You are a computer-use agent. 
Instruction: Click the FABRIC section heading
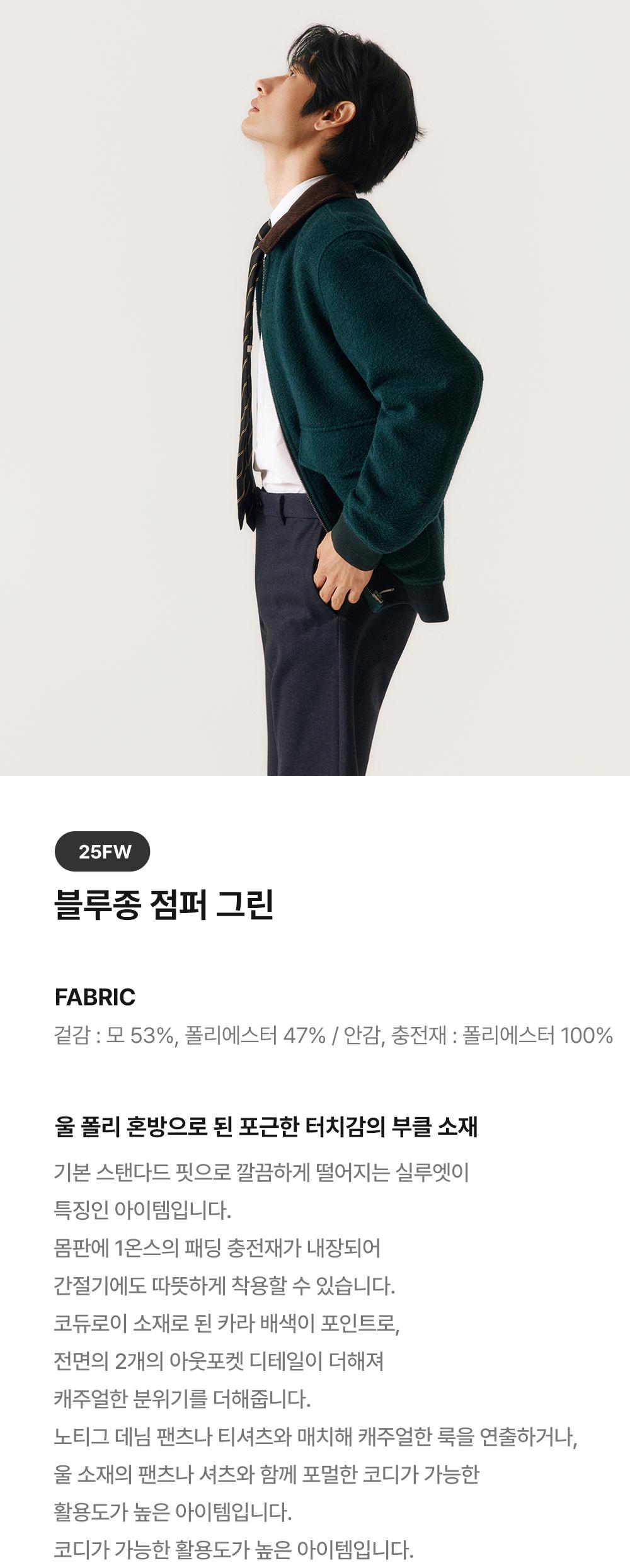(x=95, y=997)
